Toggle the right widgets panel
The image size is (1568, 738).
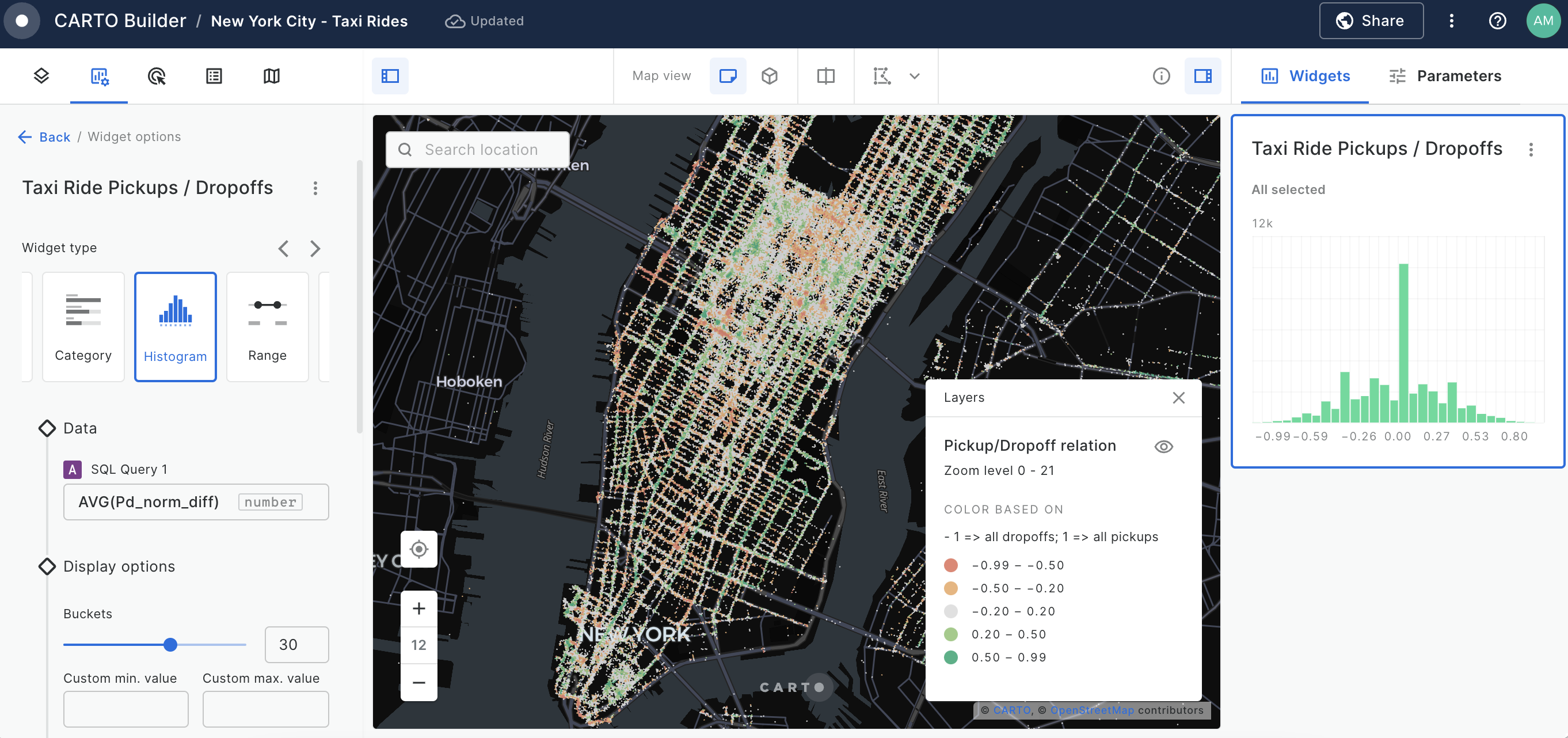click(x=1202, y=76)
